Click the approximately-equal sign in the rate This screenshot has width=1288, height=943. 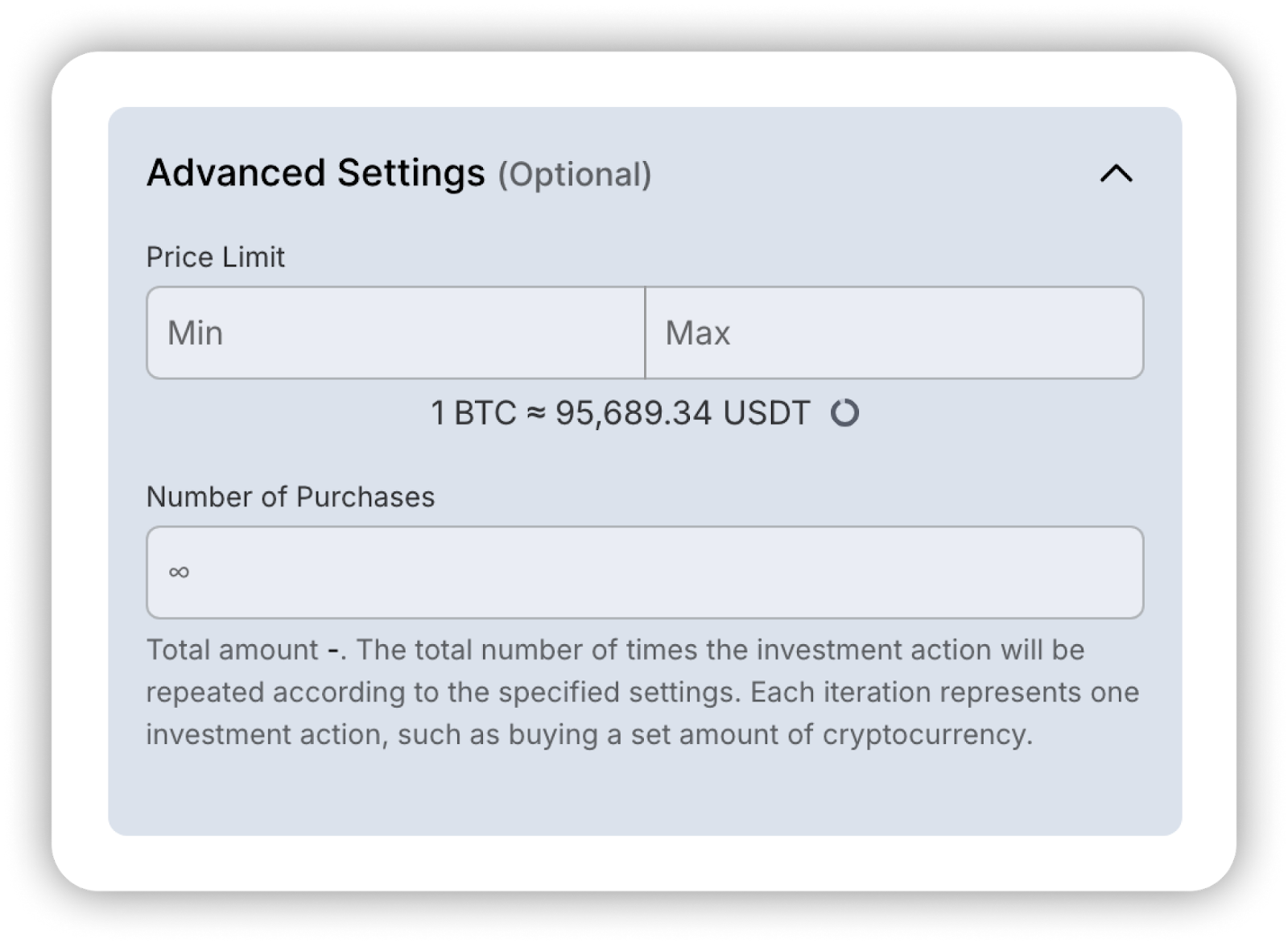coord(535,414)
